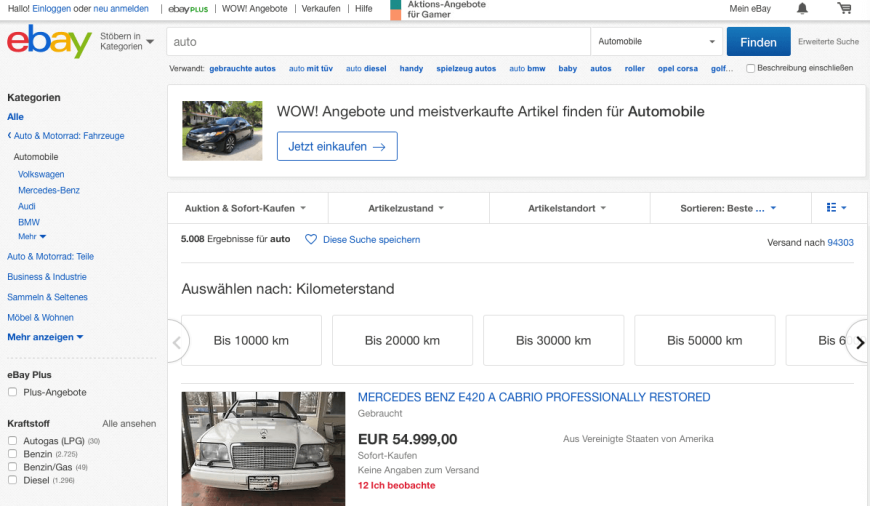Click the Jetzt einkaufen button
This screenshot has height=506, width=870.
pos(337,146)
